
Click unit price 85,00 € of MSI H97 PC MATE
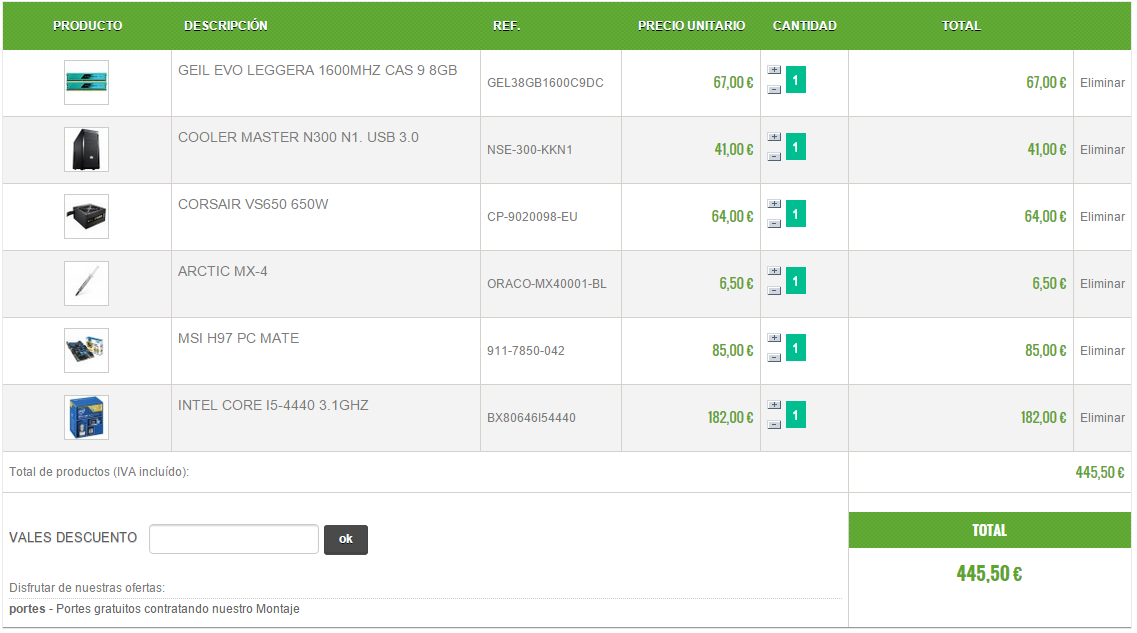(x=732, y=351)
